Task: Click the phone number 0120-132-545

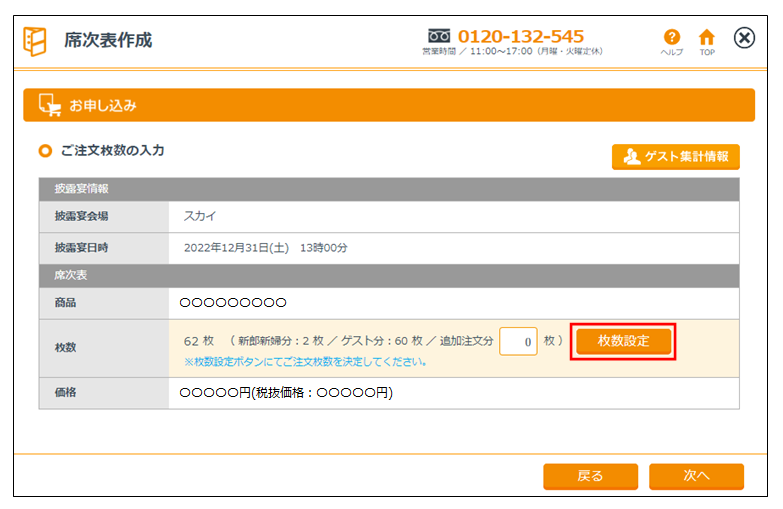Action: click(521, 36)
